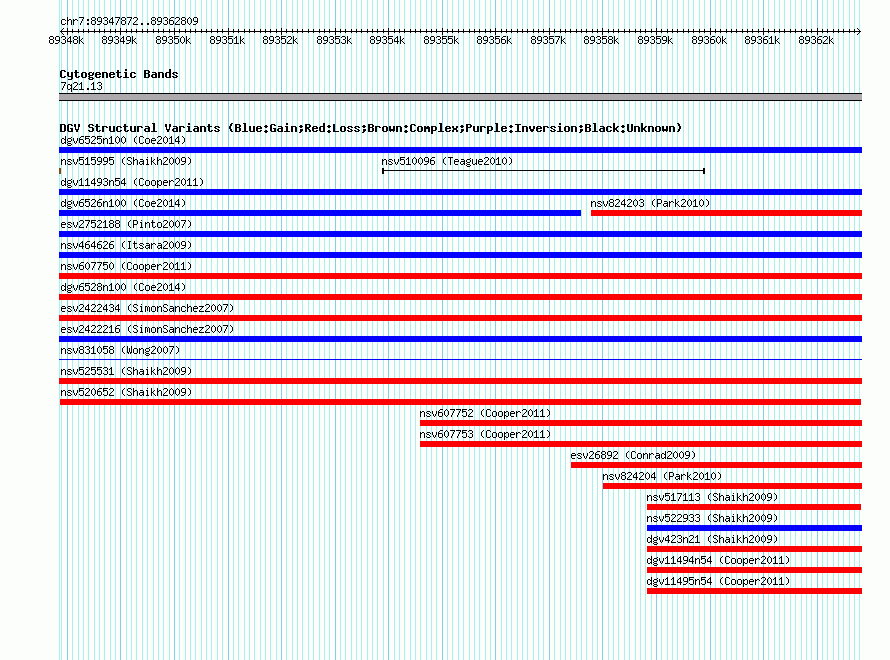Open esv2422434 (SimonSanchez2007) label
890x660 pixels.
click(x=147, y=308)
